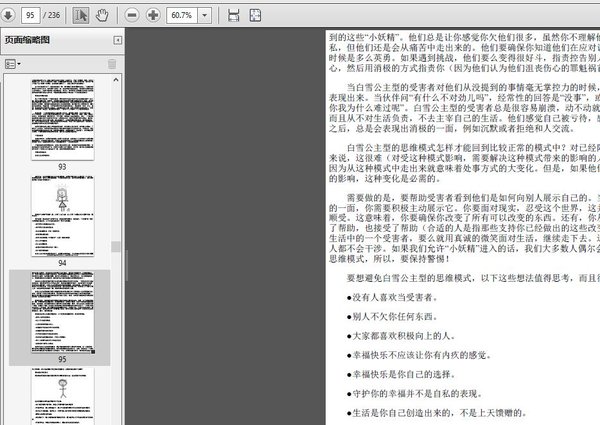Go to next page with down arrow
The width and height of the screenshot is (600, 425).
pyautogui.click(x=8, y=15)
